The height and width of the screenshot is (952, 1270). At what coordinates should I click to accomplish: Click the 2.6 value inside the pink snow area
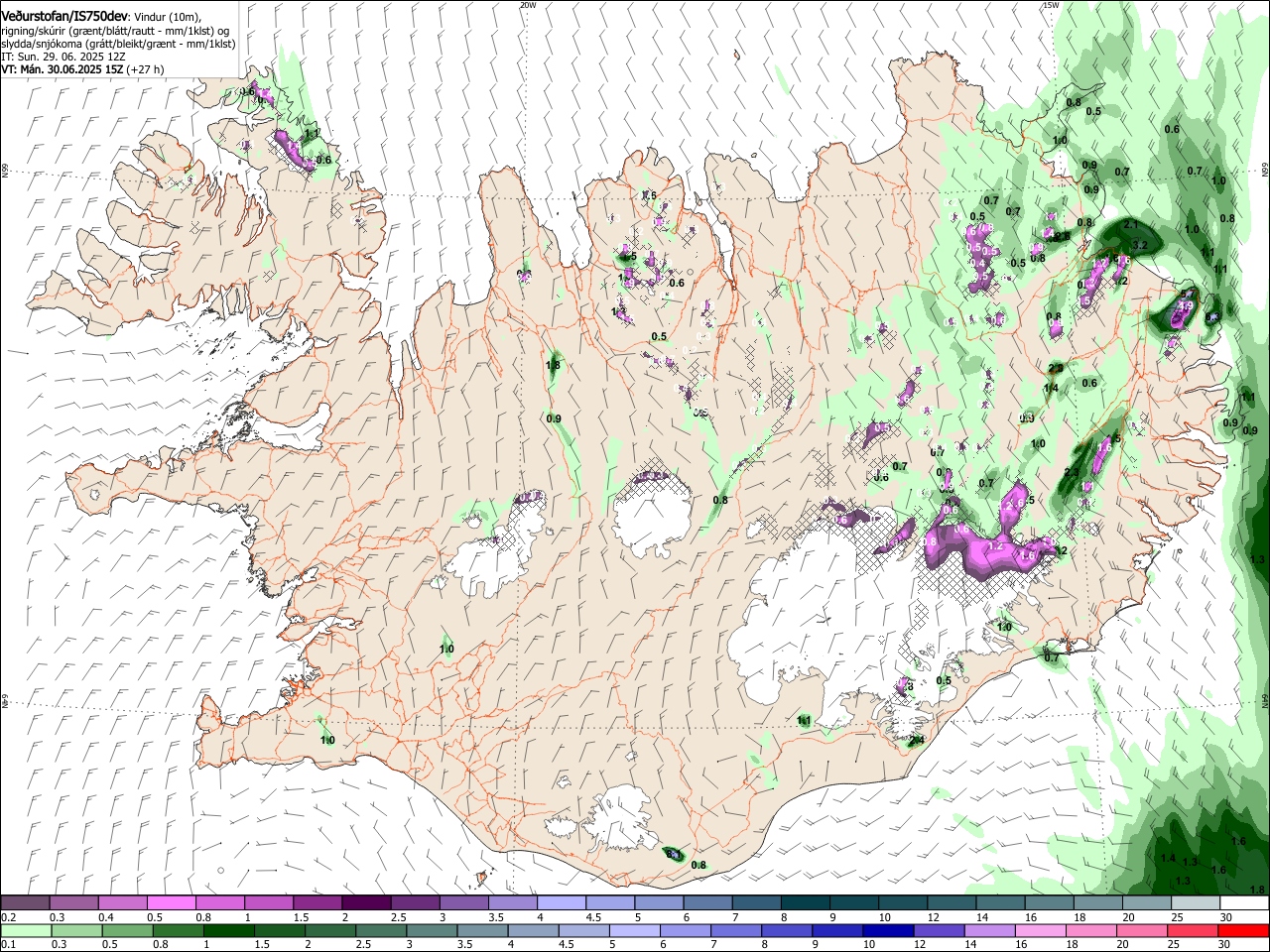pos(1014,505)
